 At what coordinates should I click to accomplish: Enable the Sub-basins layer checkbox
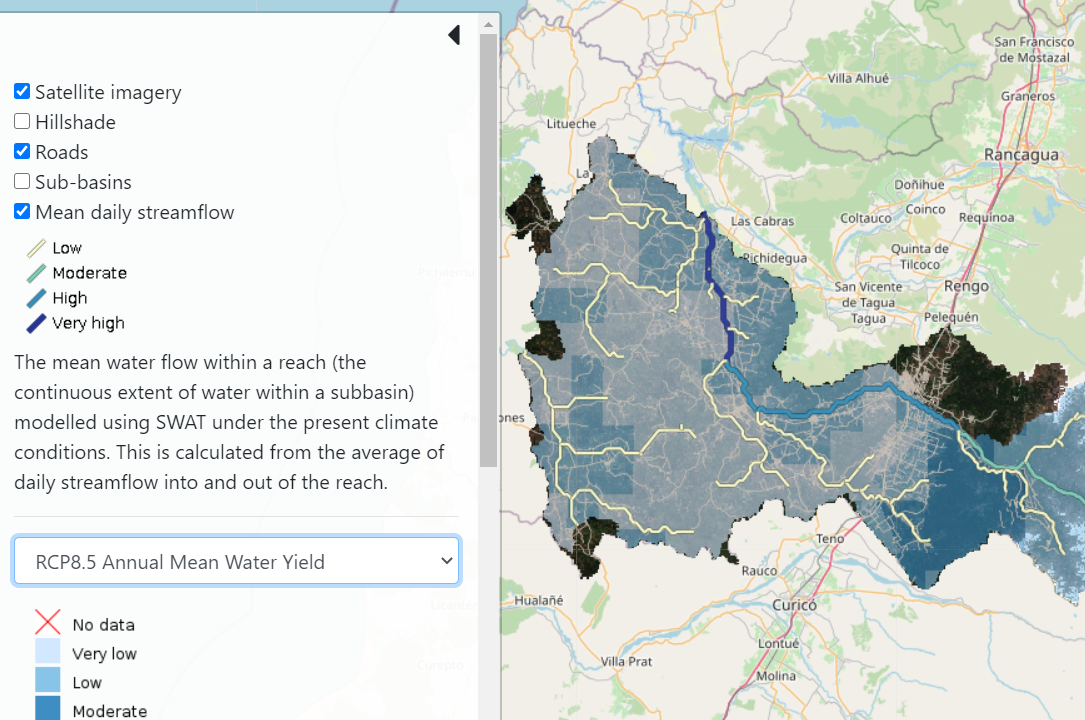(22, 181)
